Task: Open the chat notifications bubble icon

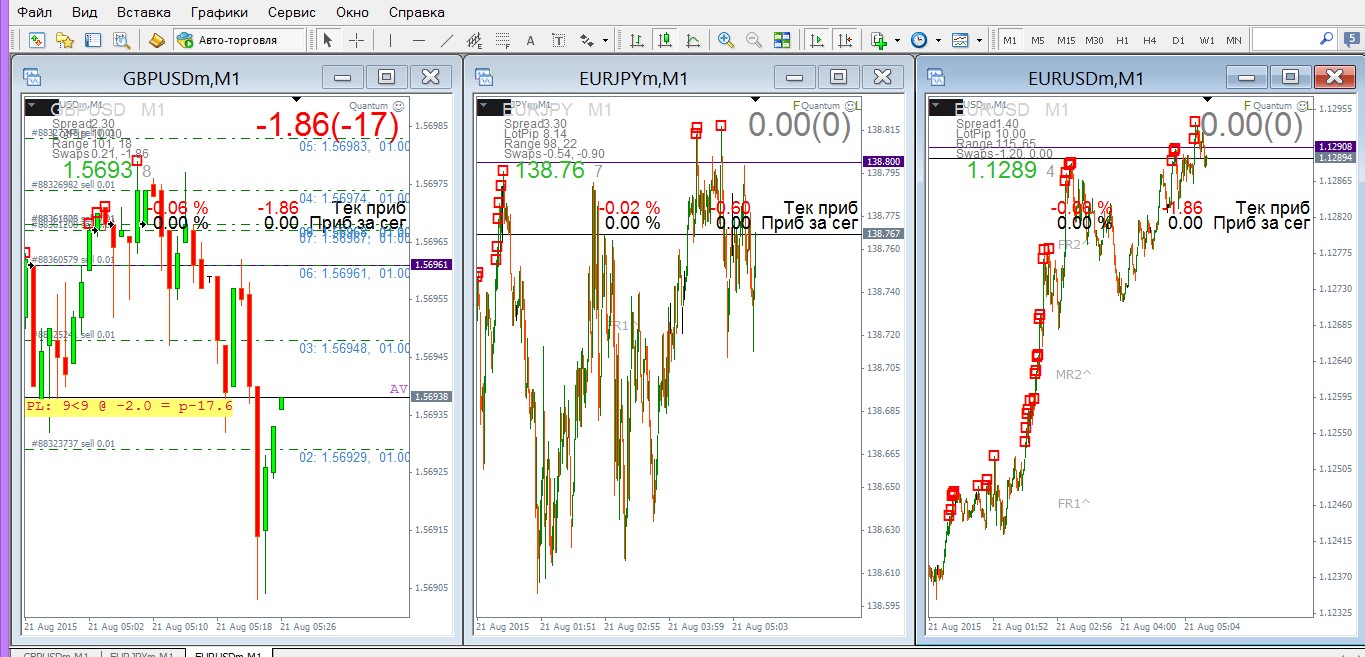Action: [1353, 40]
